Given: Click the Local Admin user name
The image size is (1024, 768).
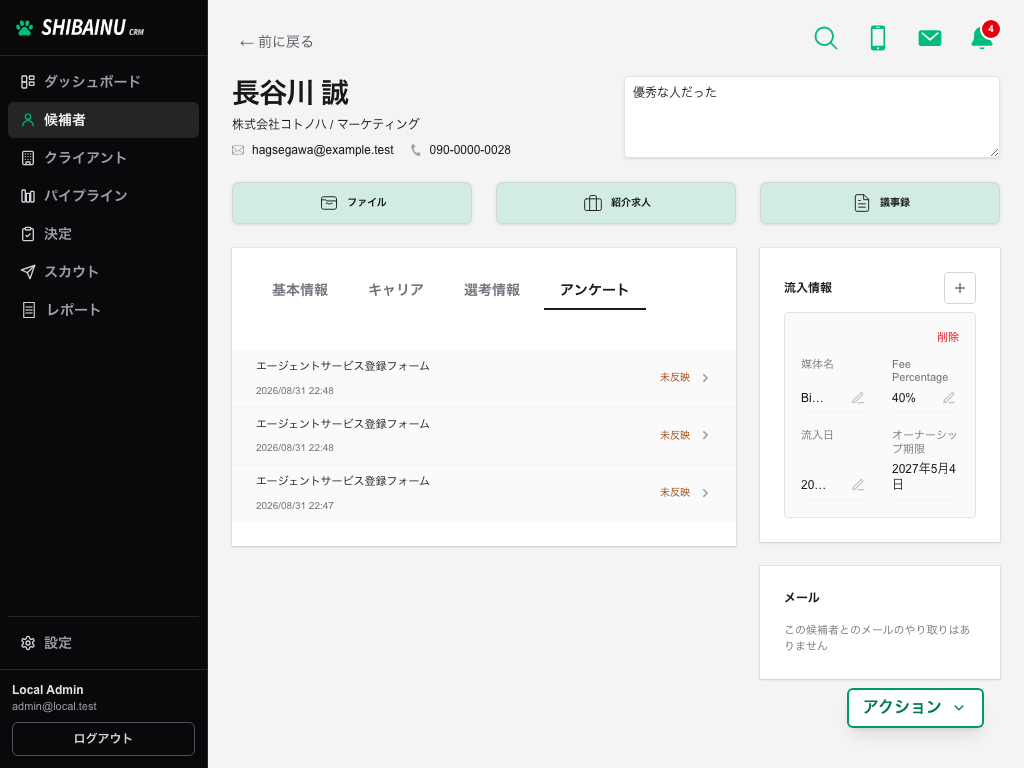Looking at the screenshot, I should [x=48, y=690].
